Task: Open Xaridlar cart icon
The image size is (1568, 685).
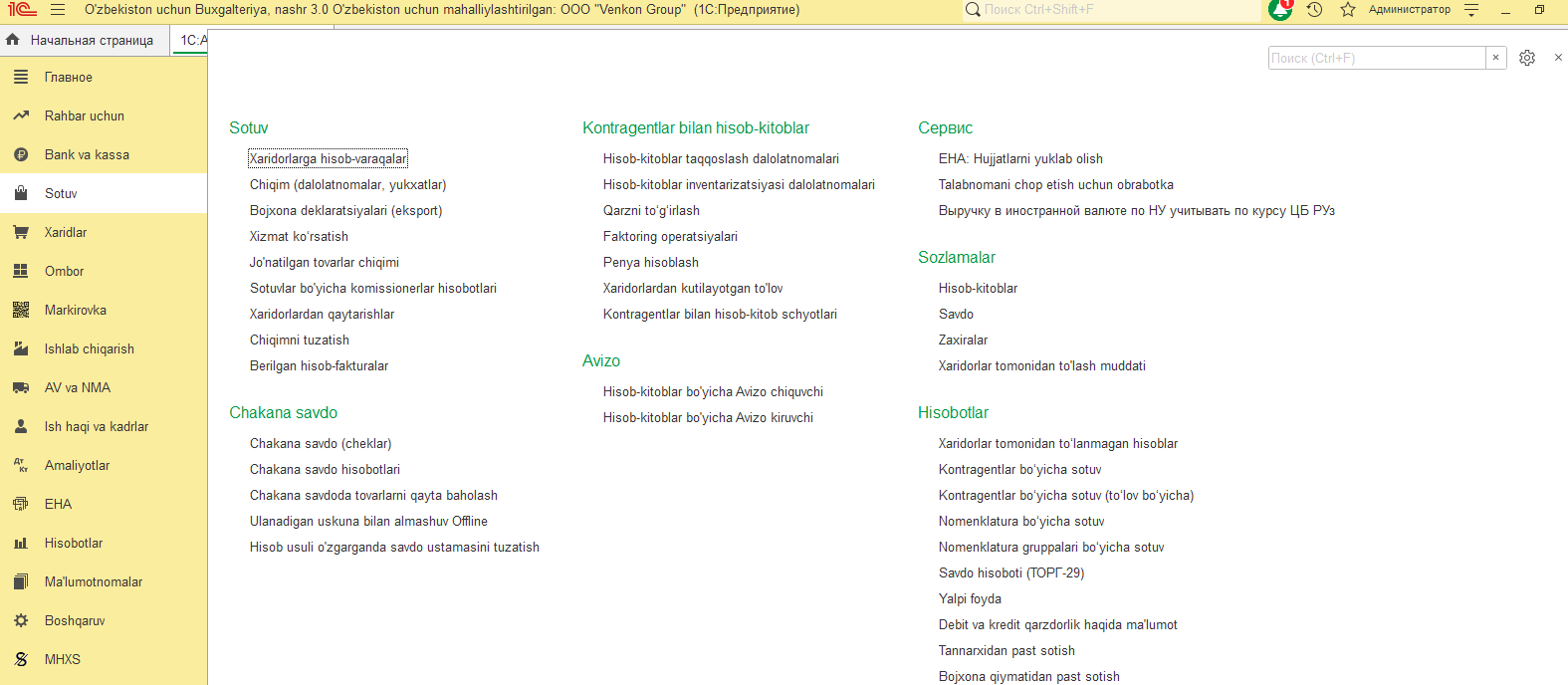Action: pyautogui.click(x=21, y=232)
